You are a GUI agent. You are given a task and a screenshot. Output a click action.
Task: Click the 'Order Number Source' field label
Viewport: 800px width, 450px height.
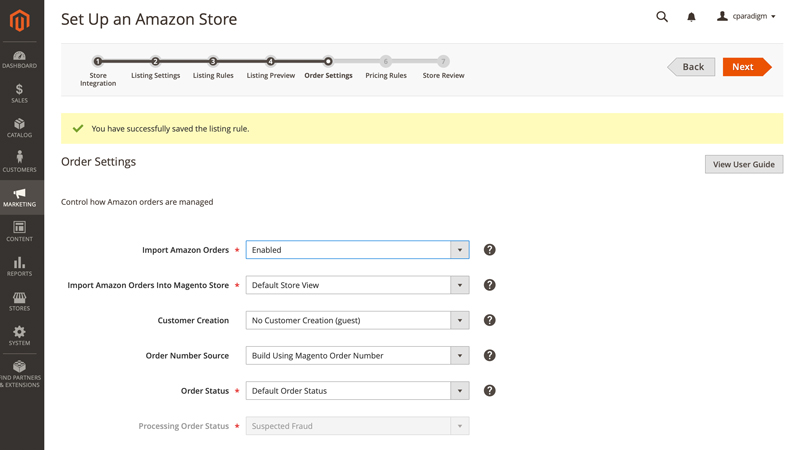[x=187, y=356]
